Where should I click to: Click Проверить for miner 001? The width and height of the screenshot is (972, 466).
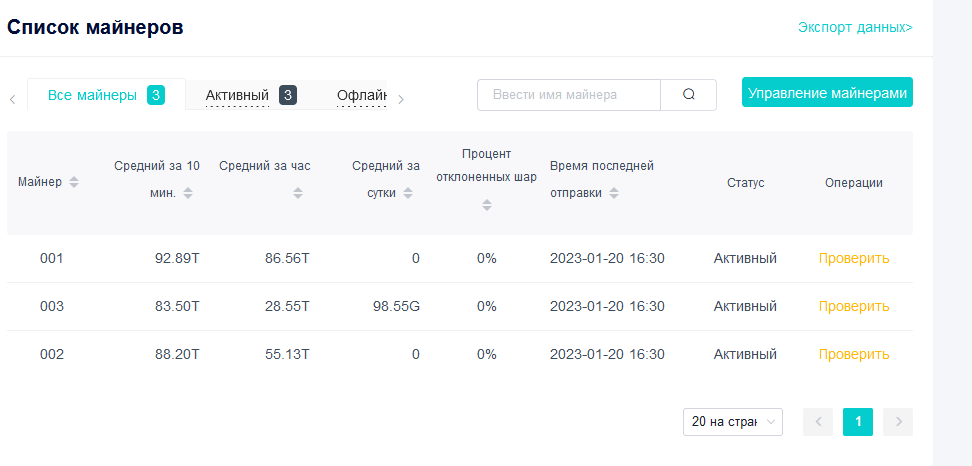pos(853,258)
